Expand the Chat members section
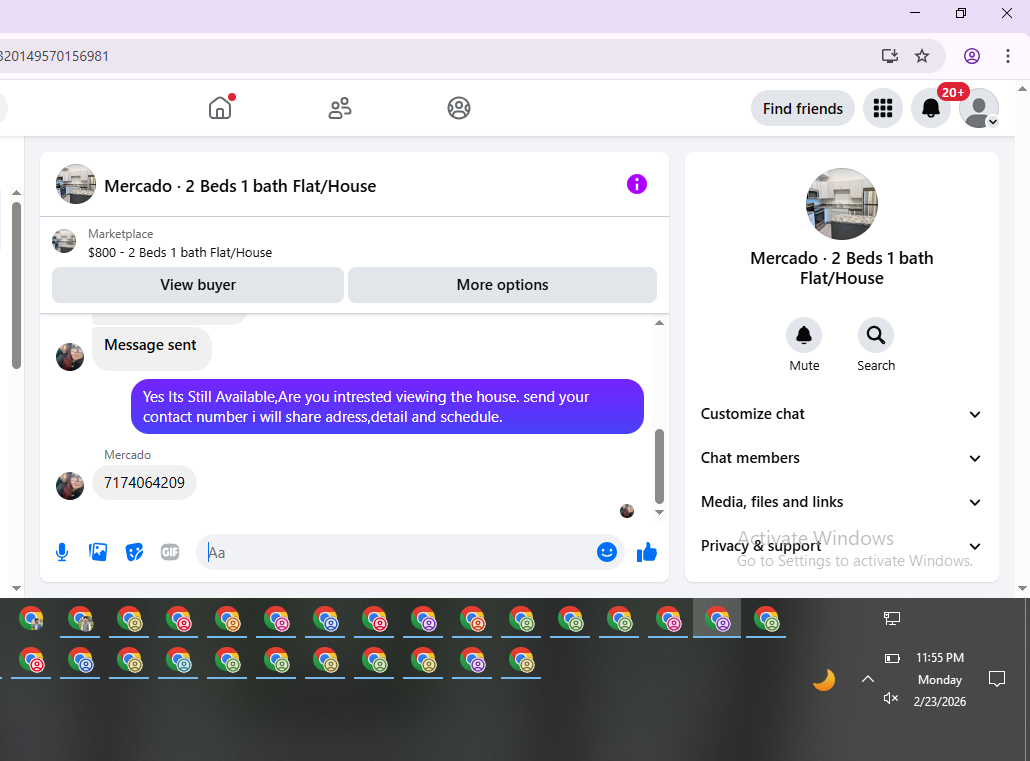The width and height of the screenshot is (1030, 761). (x=841, y=458)
